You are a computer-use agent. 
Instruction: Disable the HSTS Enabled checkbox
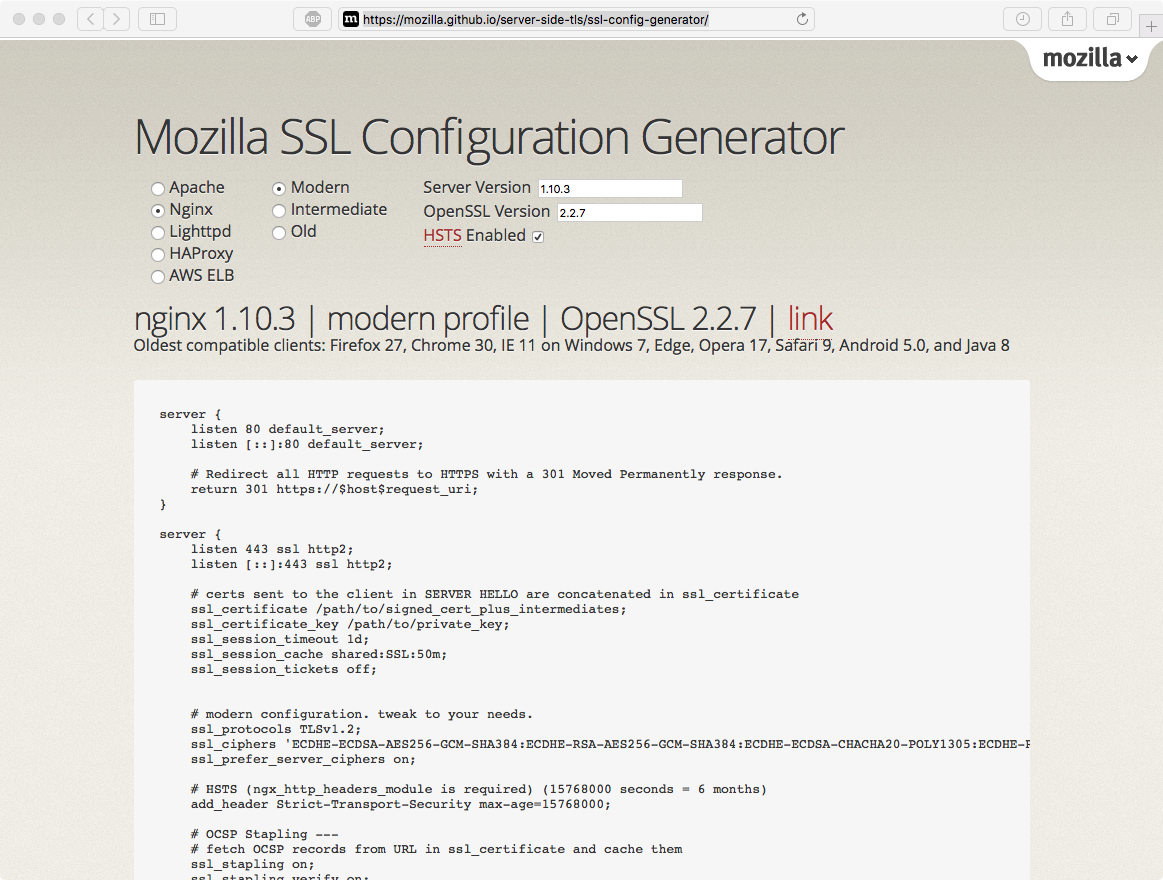pyautogui.click(x=537, y=235)
